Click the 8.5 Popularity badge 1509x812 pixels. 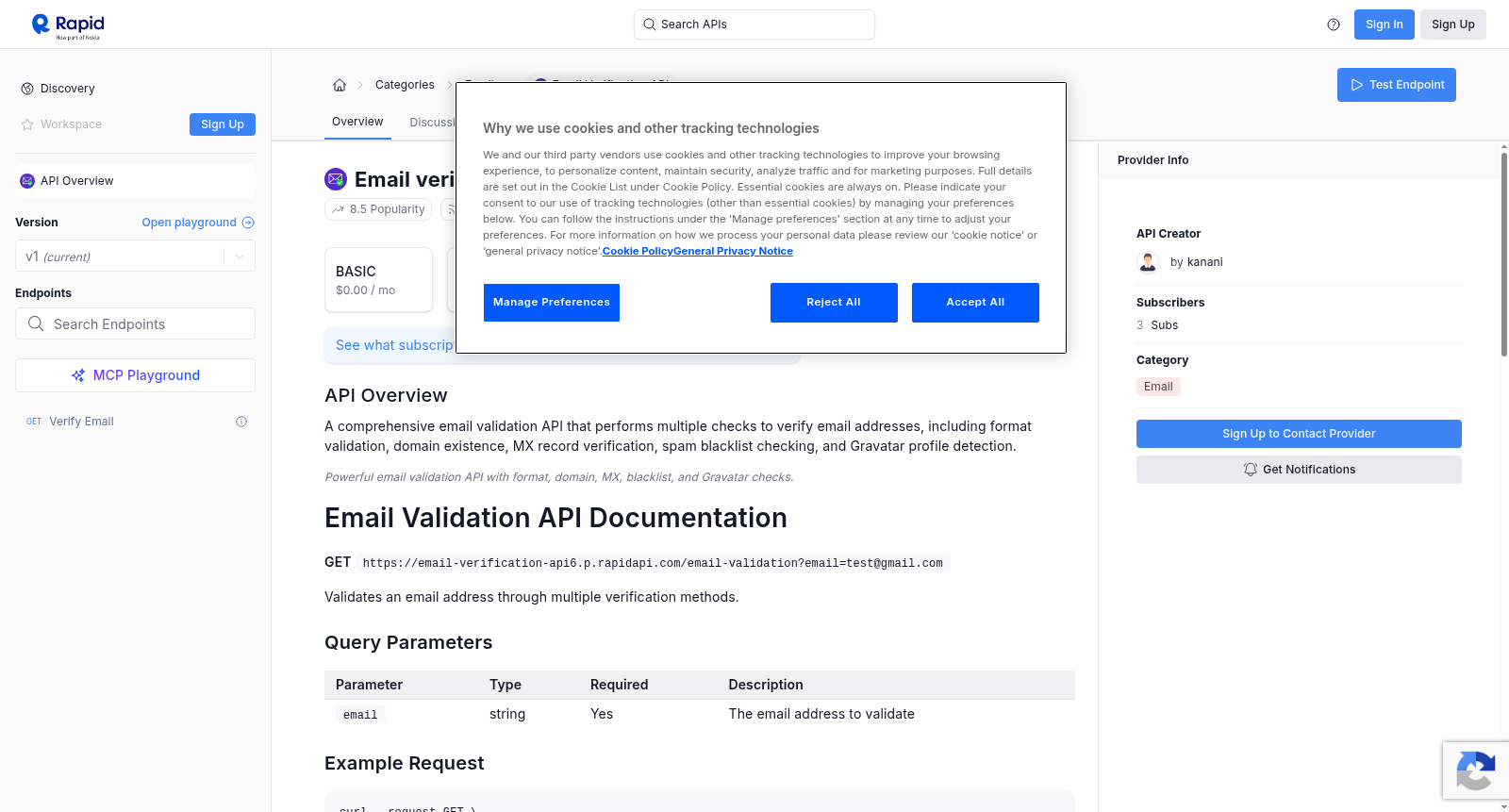(x=378, y=209)
